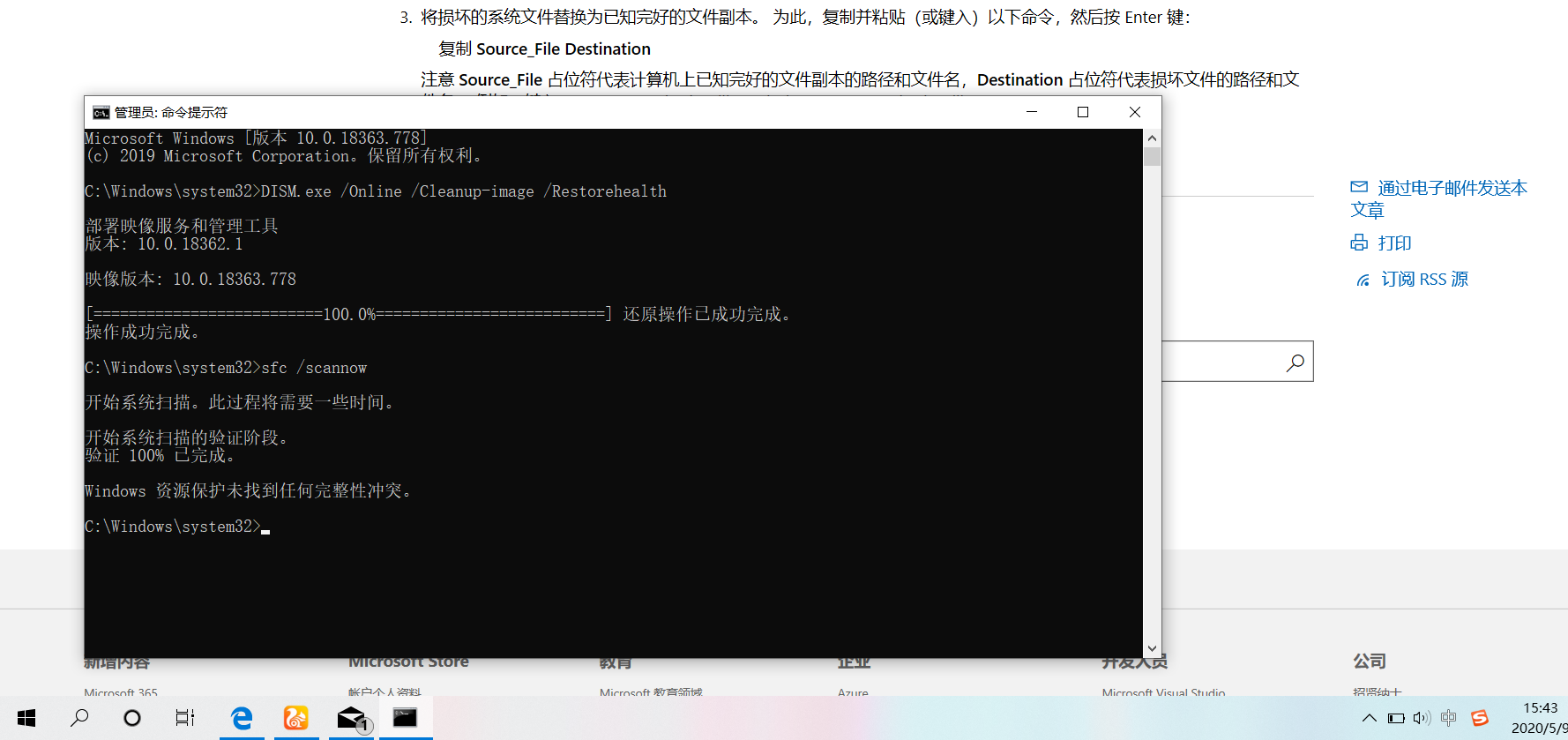The image size is (1568, 740).
Task: Click the envelope email icon
Action: (1359, 187)
